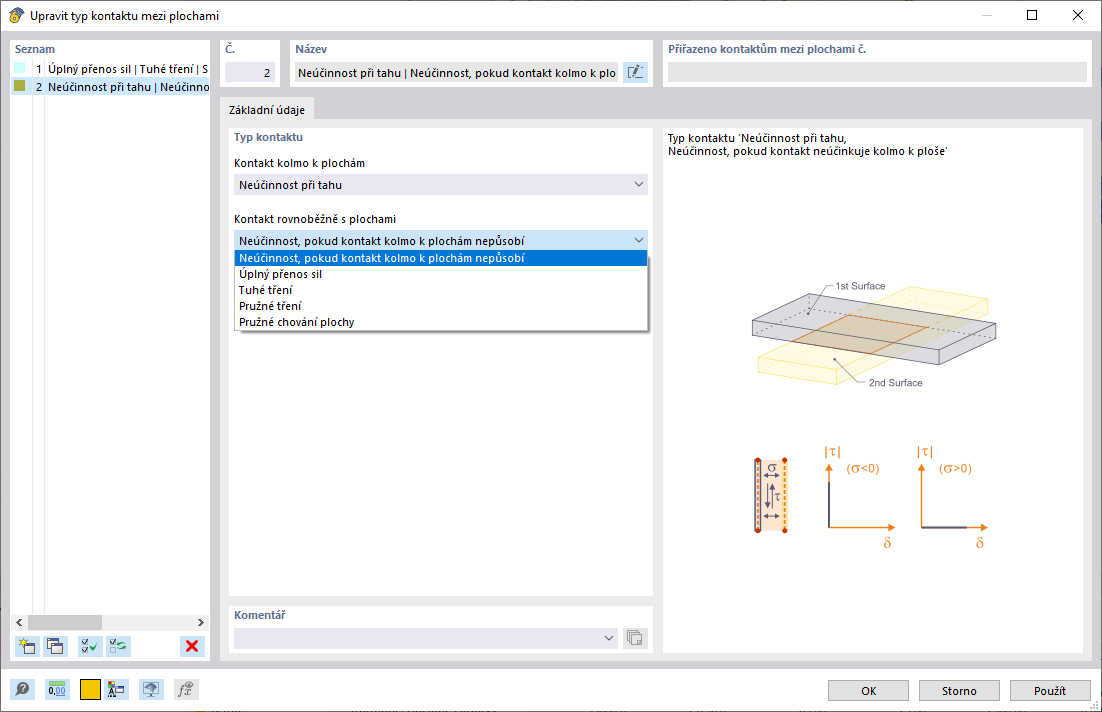Click the list scrollbar left arrow

[x=19, y=622]
